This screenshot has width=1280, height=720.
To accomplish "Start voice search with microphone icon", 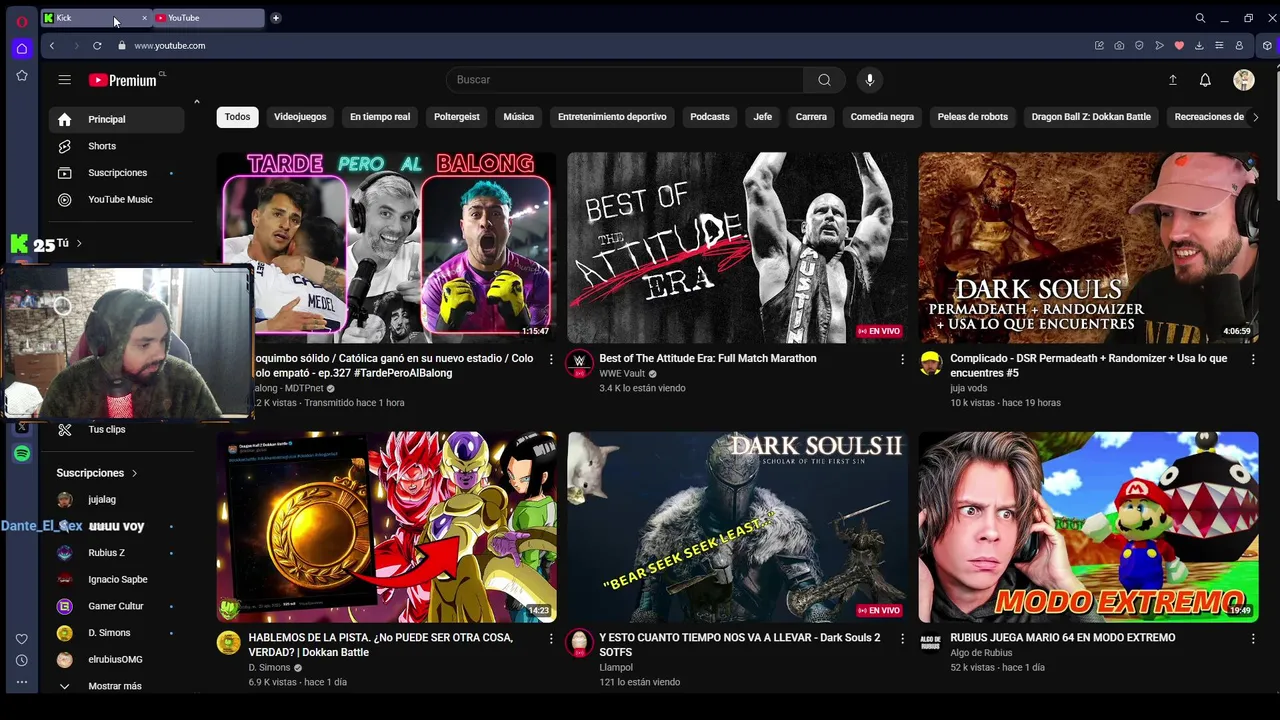I will point(869,80).
